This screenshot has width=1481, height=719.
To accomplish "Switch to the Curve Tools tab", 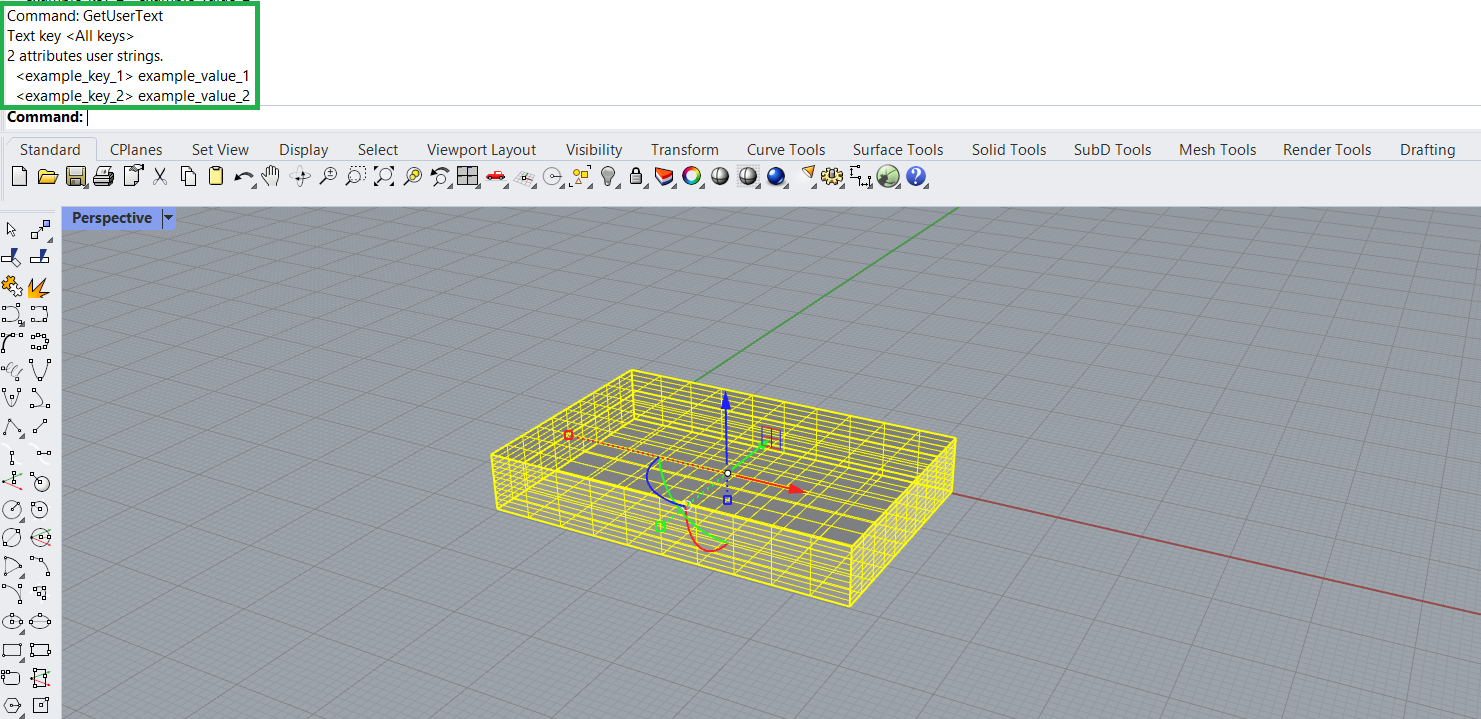I will (786, 149).
